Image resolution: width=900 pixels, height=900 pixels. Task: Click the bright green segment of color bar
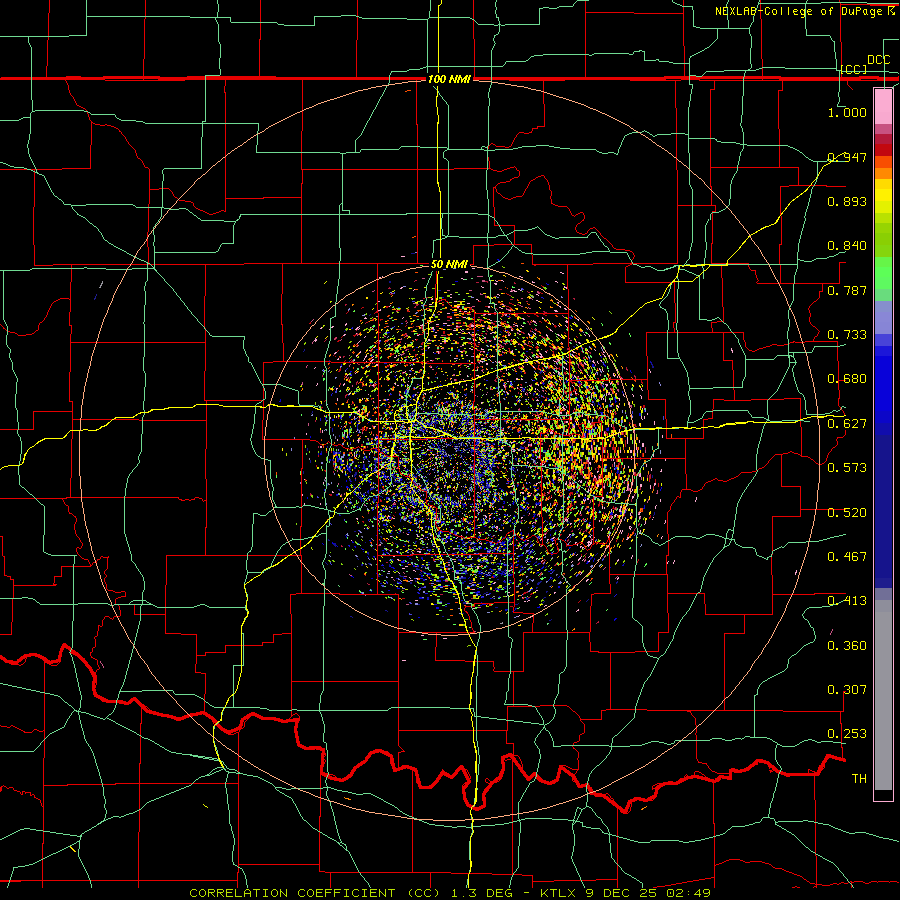click(x=883, y=273)
